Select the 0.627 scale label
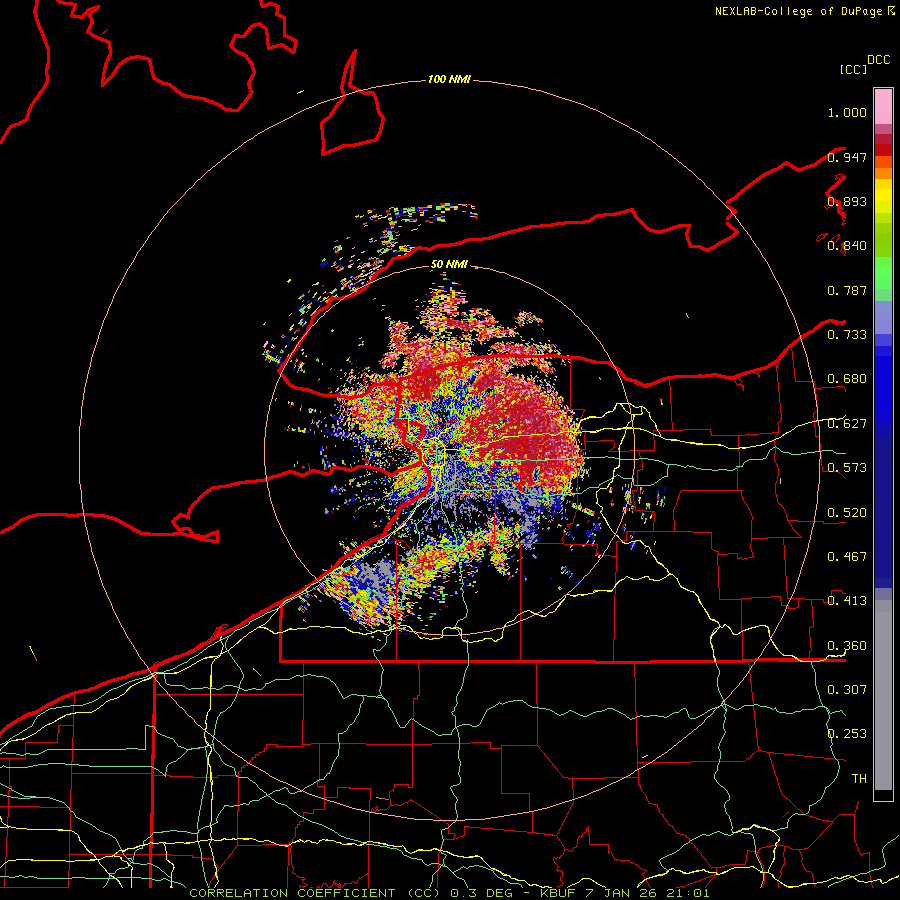 coord(847,424)
